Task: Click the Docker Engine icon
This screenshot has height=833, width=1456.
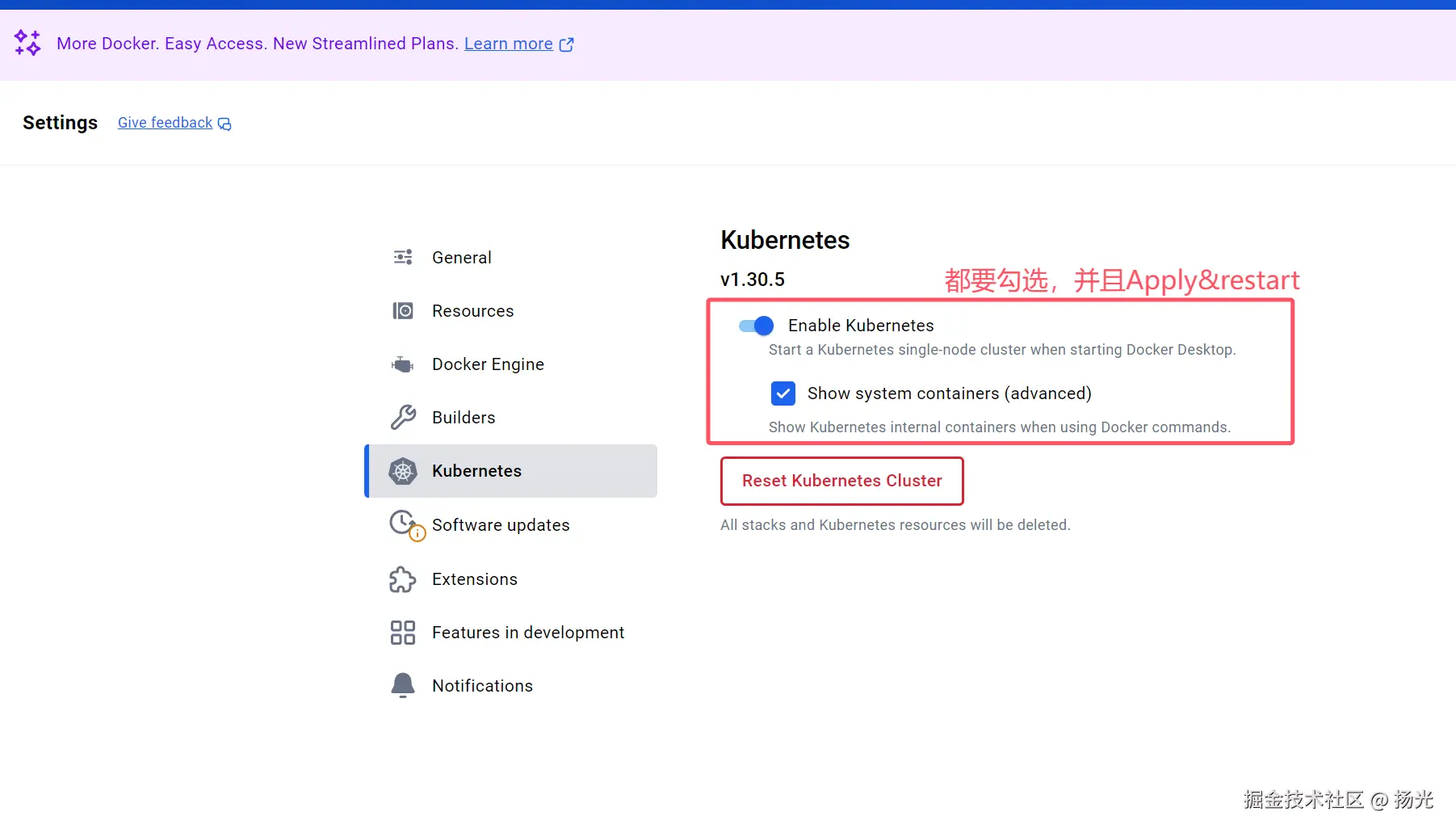Action: [403, 364]
